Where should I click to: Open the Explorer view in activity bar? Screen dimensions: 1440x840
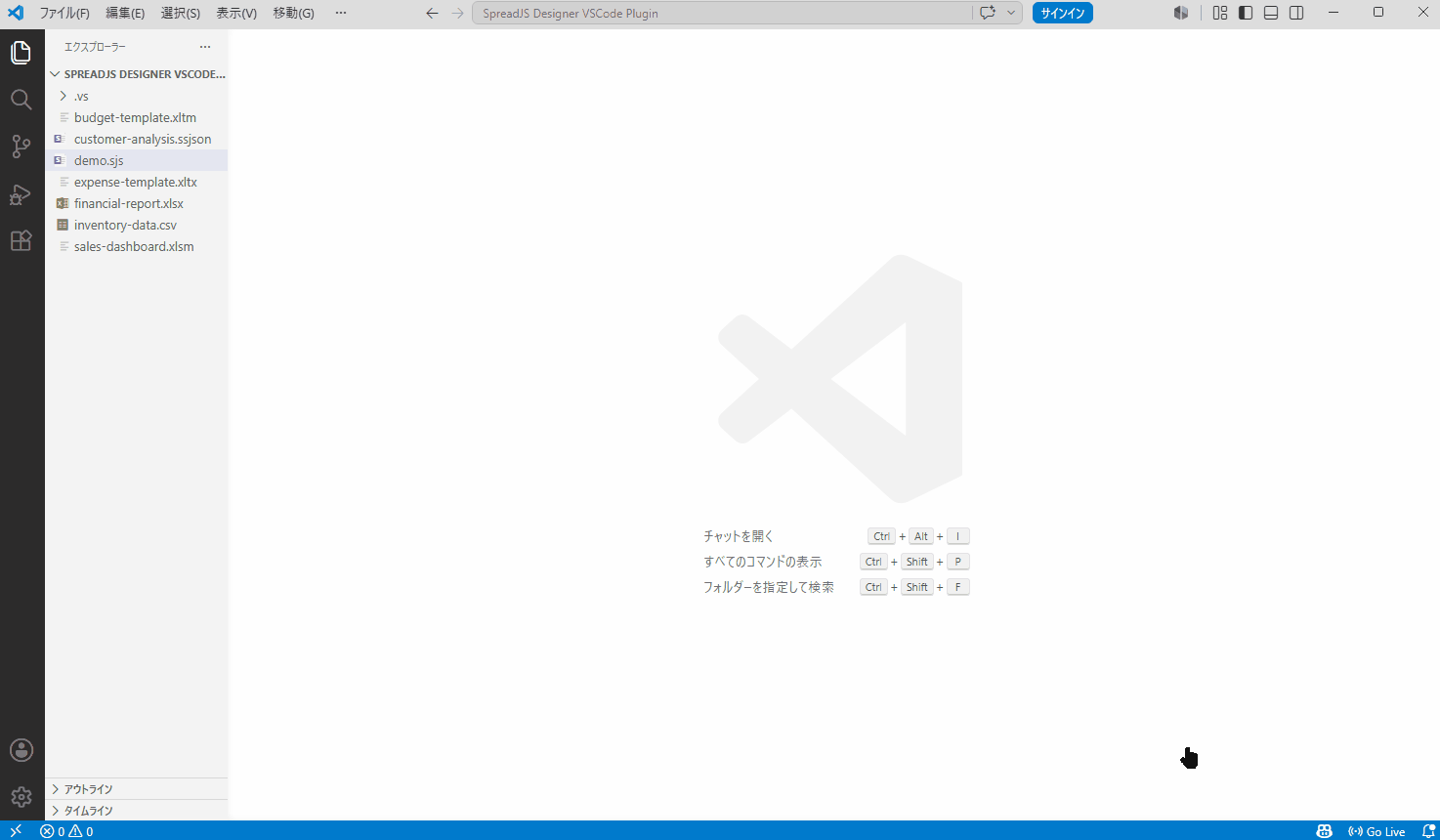(x=21, y=53)
